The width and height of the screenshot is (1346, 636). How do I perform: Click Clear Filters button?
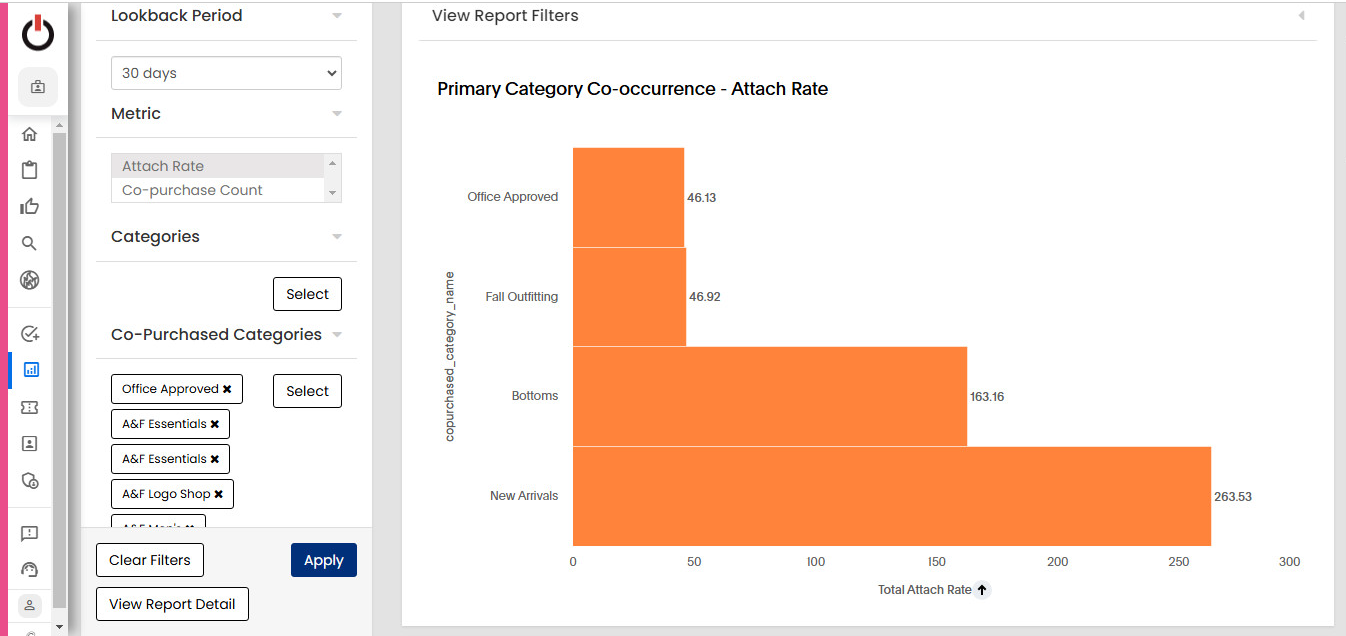point(150,560)
